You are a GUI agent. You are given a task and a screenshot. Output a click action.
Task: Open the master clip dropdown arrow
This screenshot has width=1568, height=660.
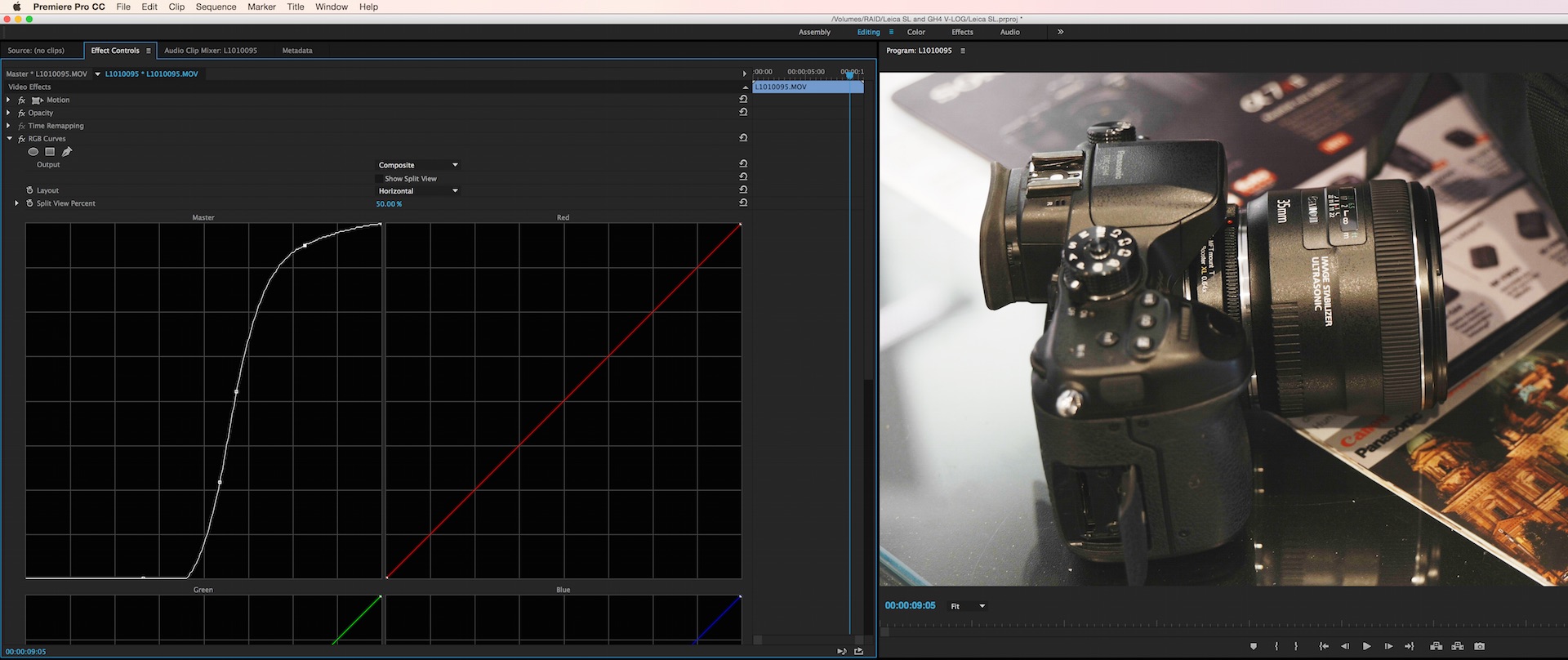pyautogui.click(x=97, y=74)
